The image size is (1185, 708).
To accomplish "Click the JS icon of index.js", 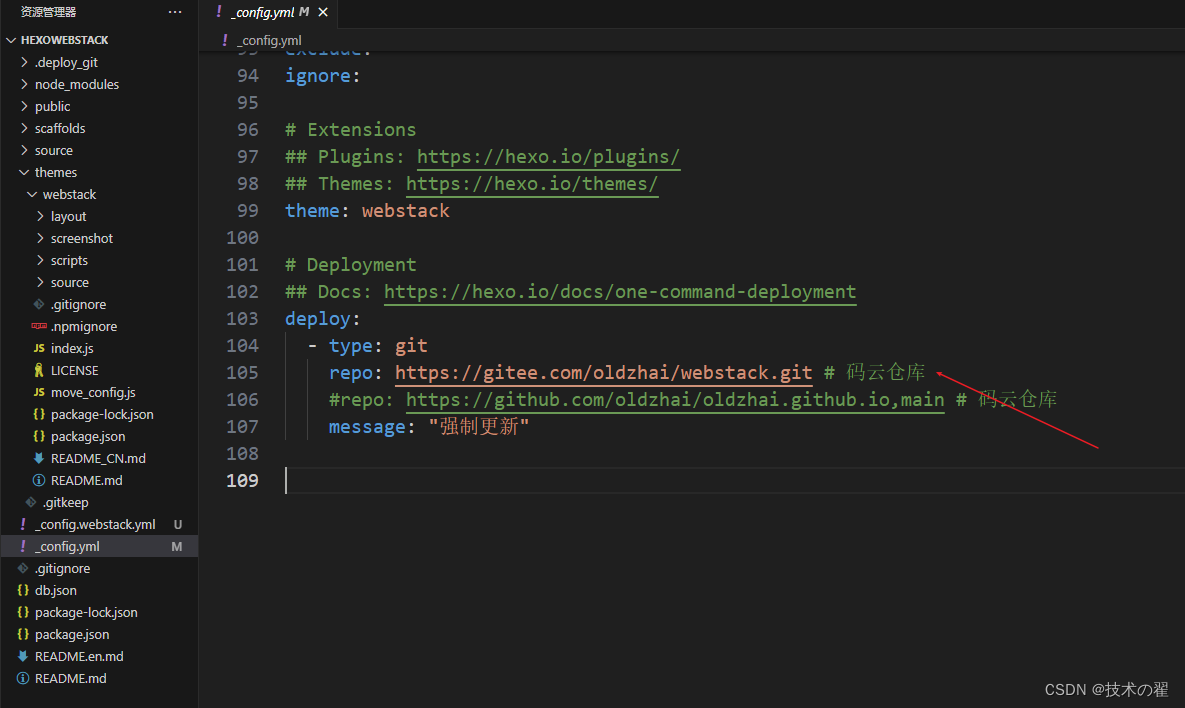I will [39, 348].
